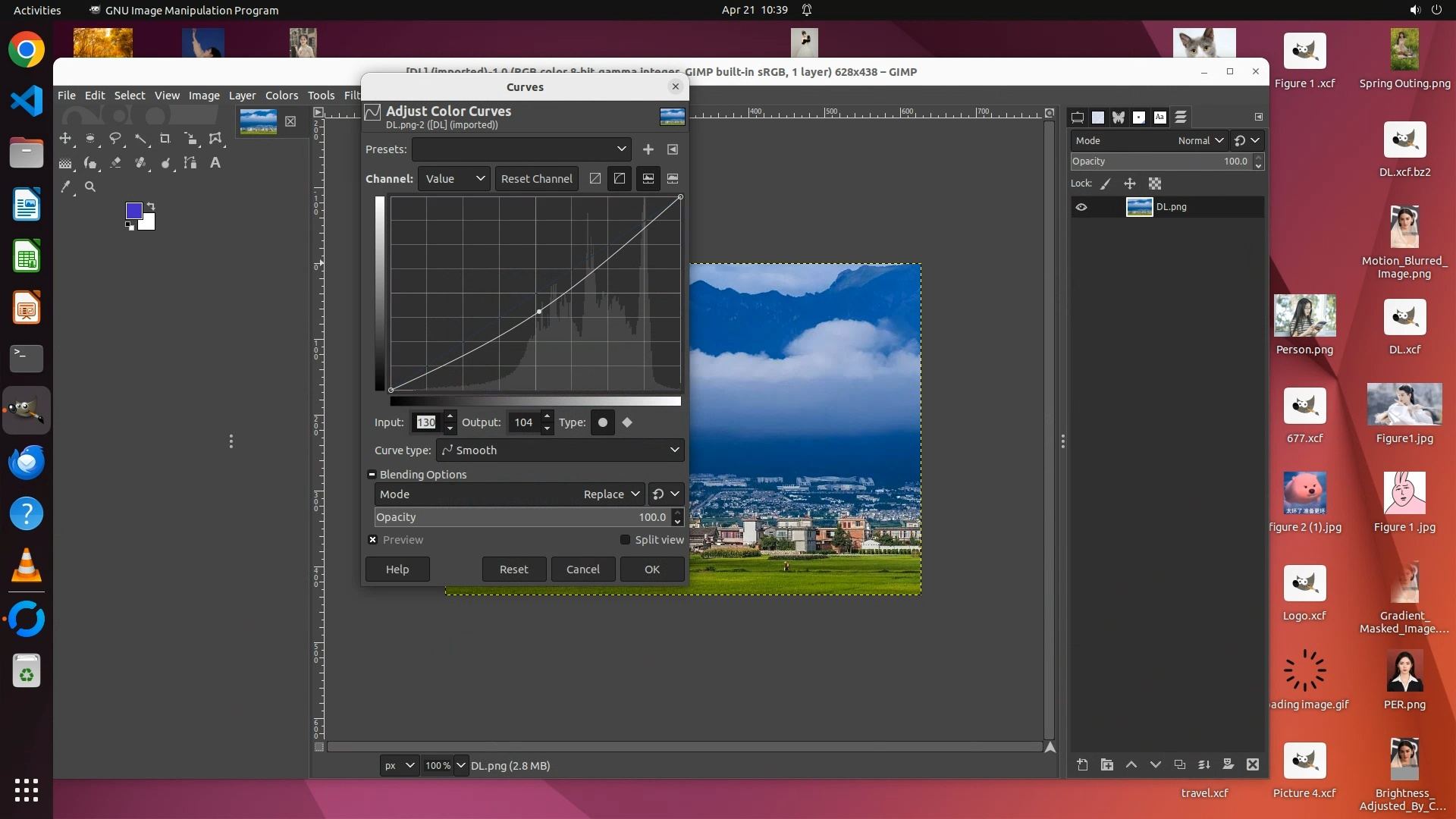This screenshot has height=819, width=1456.
Task: Choose the Text tool
Action: click(x=215, y=163)
